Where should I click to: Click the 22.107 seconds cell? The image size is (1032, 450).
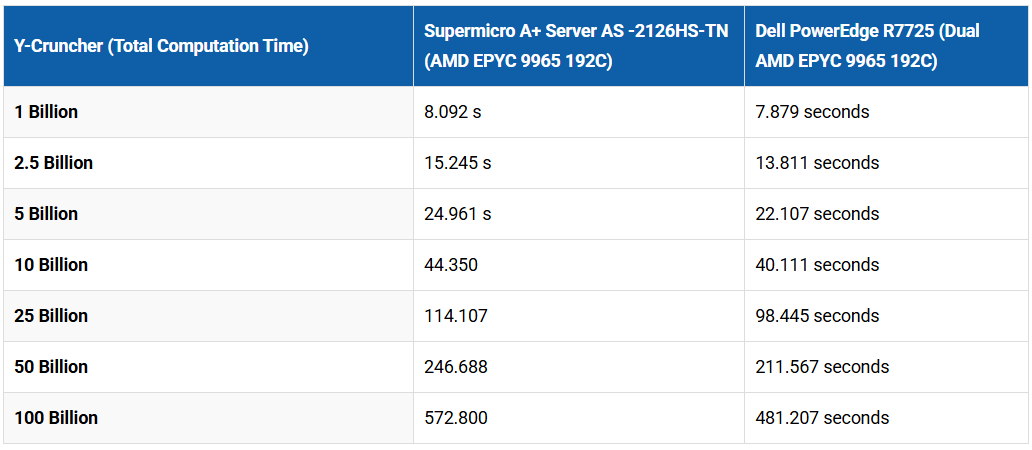(x=817, y=214)
